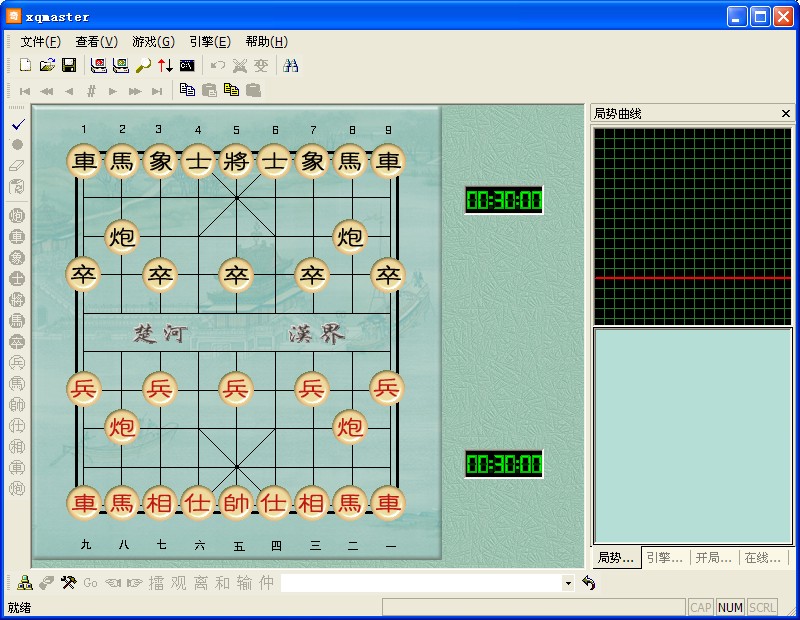Open the 文件(F) menu
The image size is (800, 620).
(x=40, y=42)
